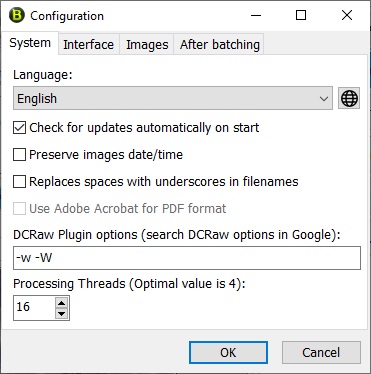371x374 pixels.
Task: Focus the DCRaw Plugin options text field
Action: coord(187,258)
